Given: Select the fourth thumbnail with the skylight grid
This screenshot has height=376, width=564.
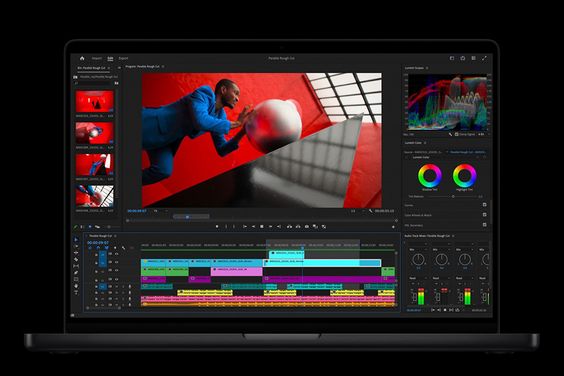Looking at the screenshot, I should [x=94, y=196].
